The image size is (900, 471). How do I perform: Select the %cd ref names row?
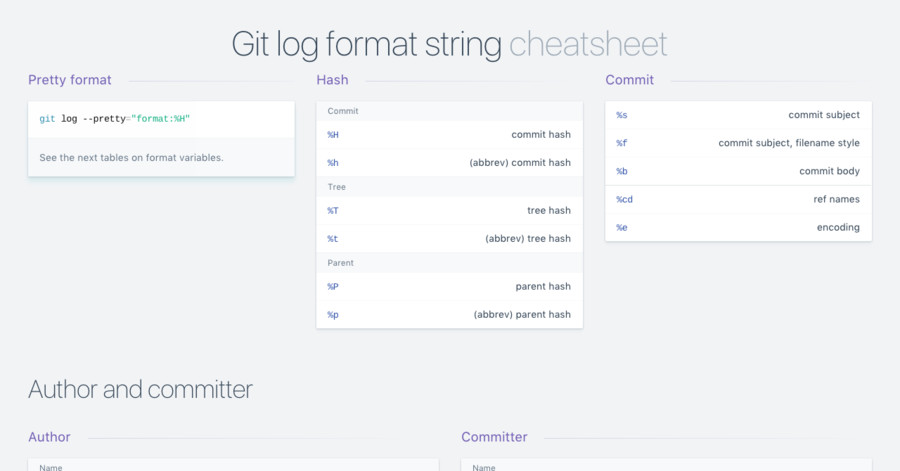click(738, 199)
